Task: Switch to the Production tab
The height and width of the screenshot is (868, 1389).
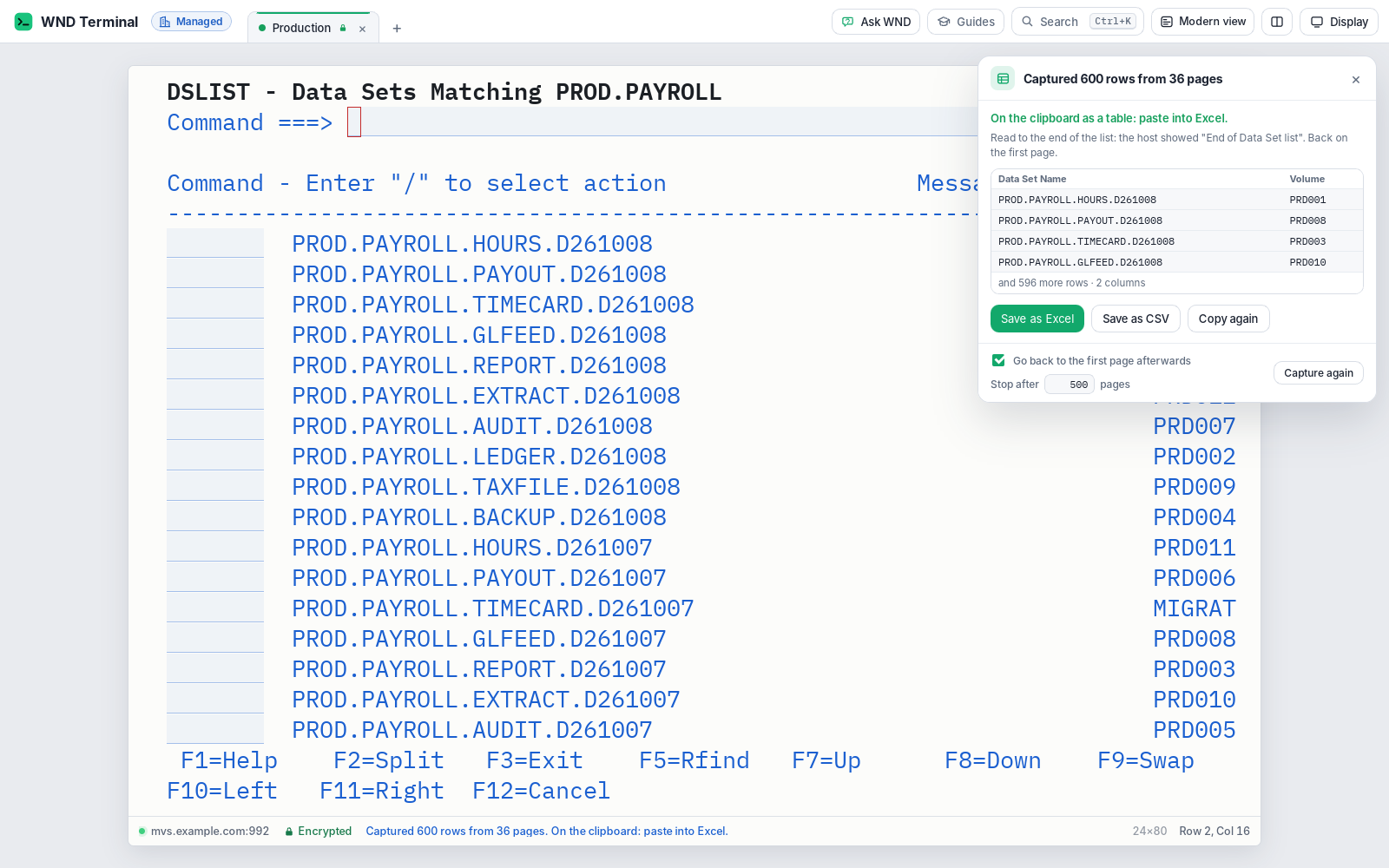Action: [x=300, y=28]
